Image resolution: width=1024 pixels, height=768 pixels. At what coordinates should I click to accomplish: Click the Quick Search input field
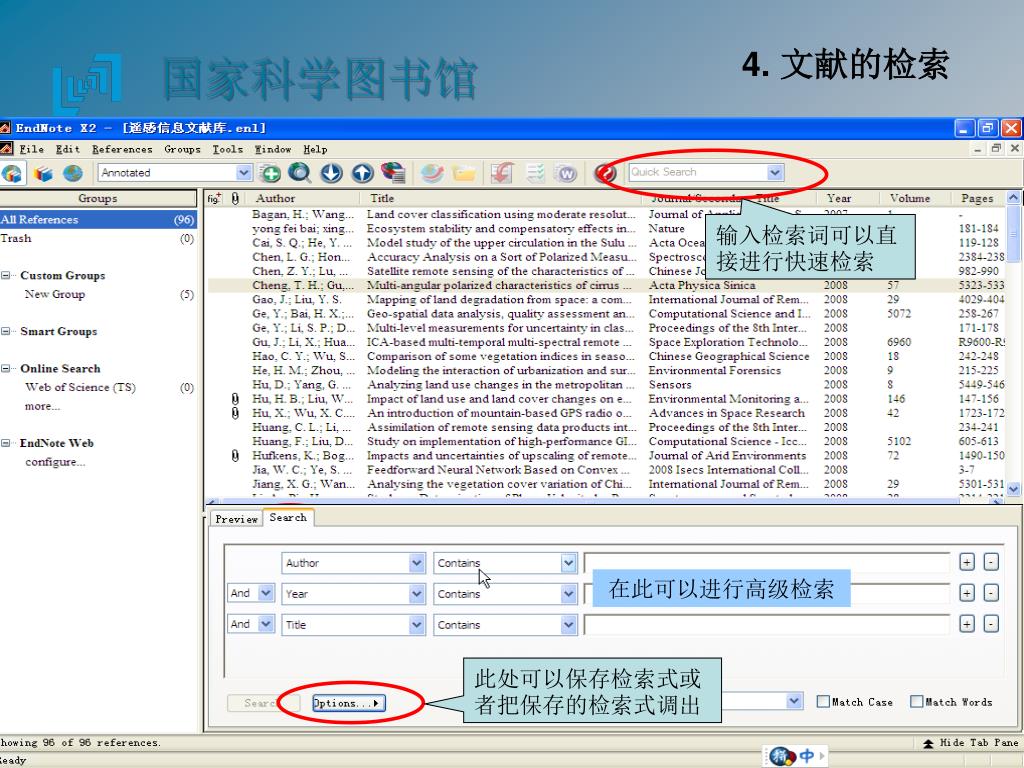[x=697, y=172]
